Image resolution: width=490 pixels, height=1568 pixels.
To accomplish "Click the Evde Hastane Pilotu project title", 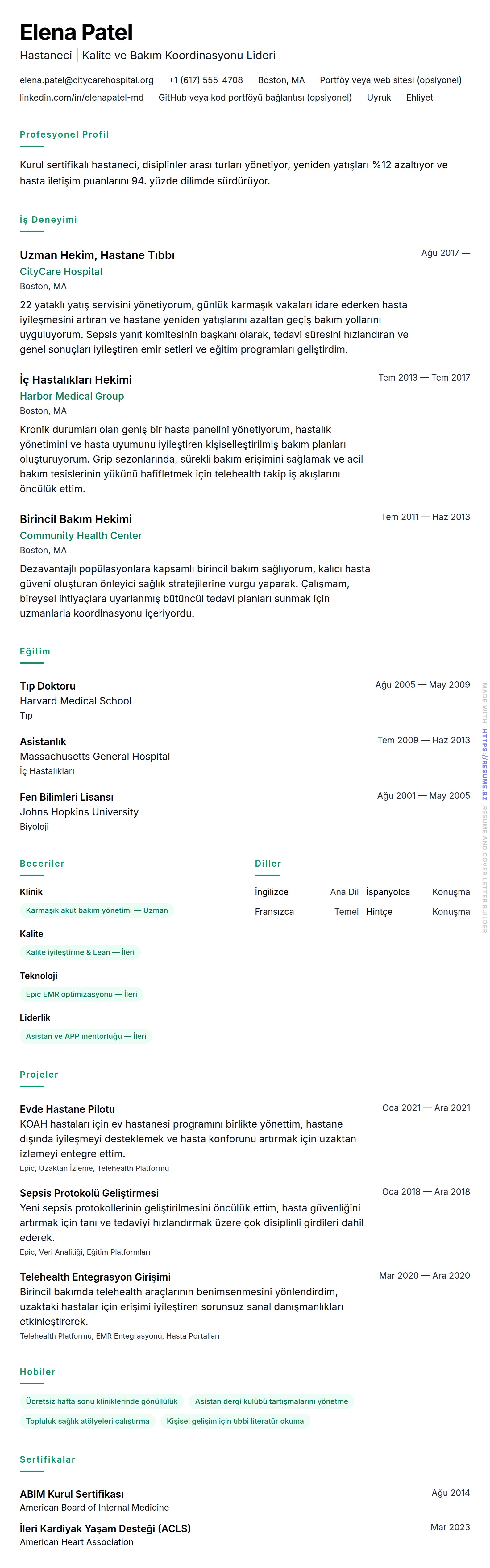I will [x=67, y=1110].
